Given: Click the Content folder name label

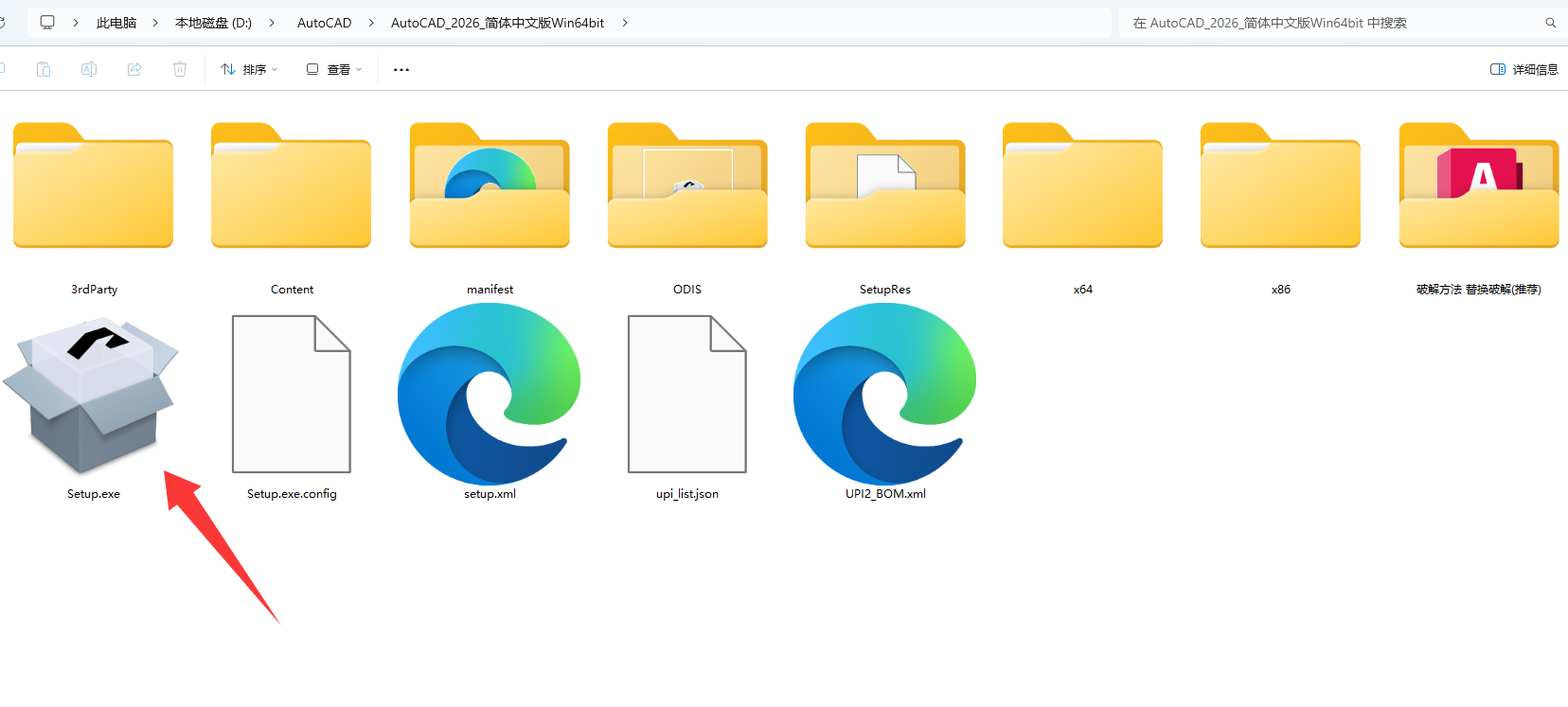Looking at the screenshot, I should point(292,290).
